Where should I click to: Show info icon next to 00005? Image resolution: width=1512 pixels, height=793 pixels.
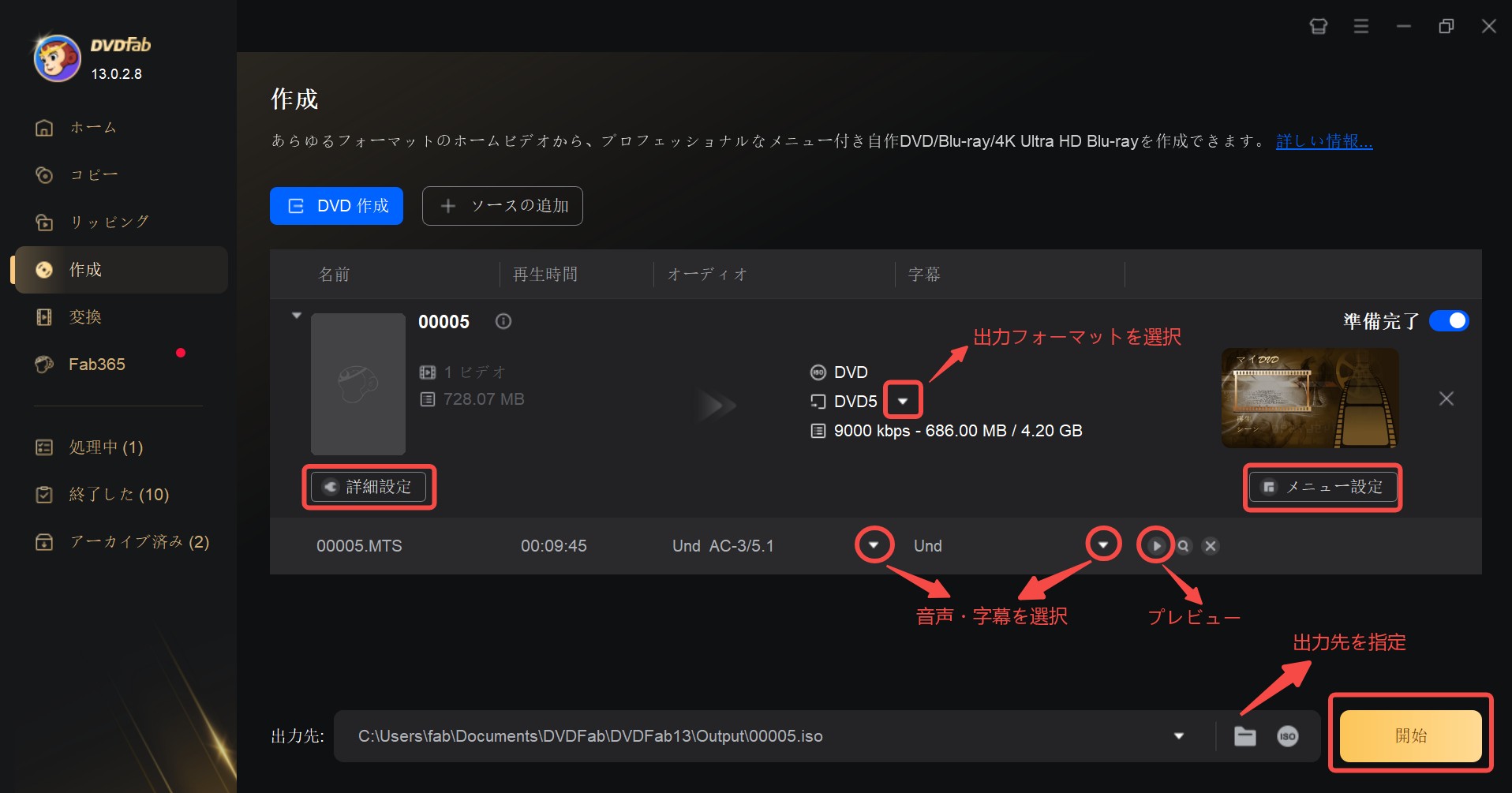click(x=503, y=321)
